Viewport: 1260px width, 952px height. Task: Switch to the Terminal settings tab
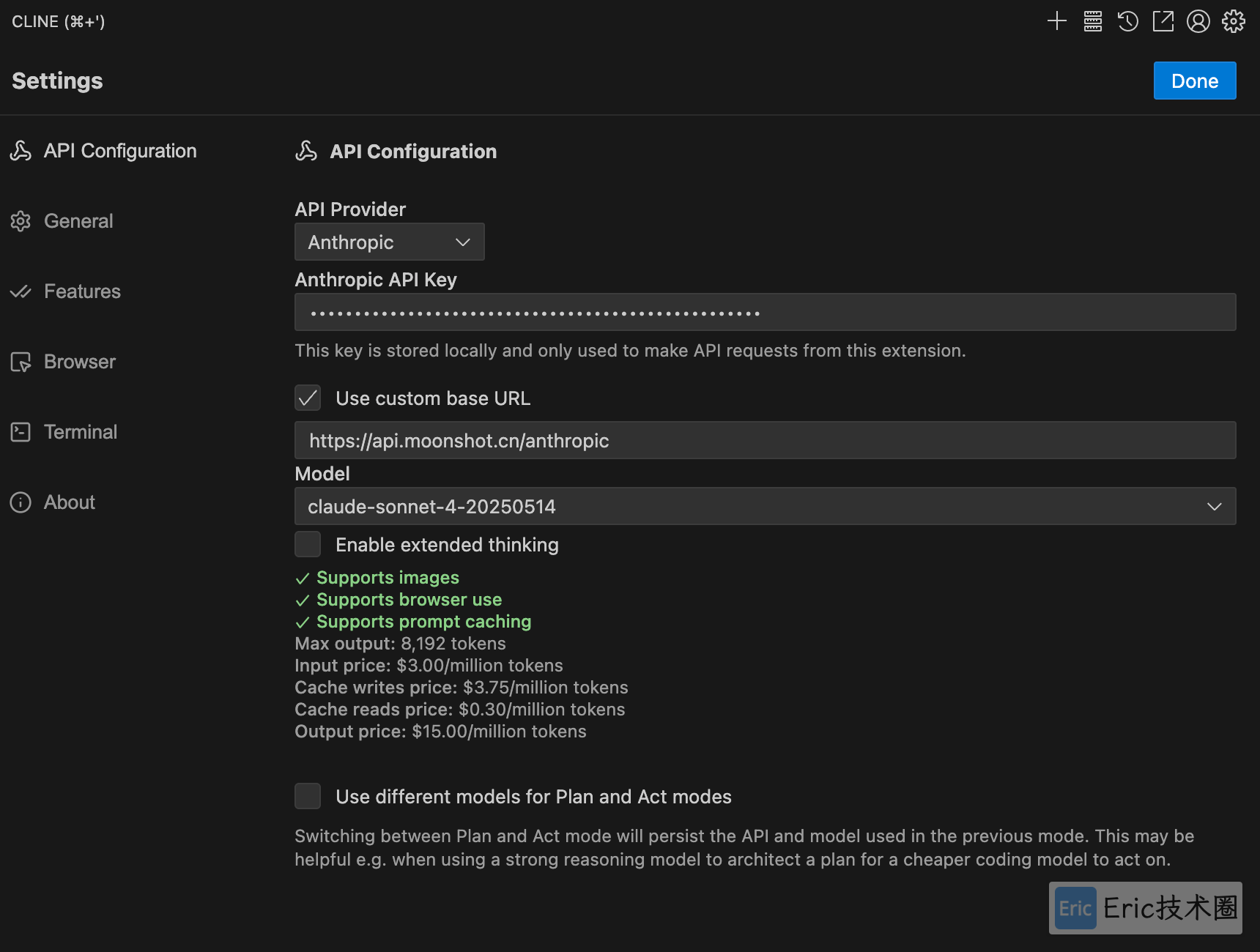(81, 432)
